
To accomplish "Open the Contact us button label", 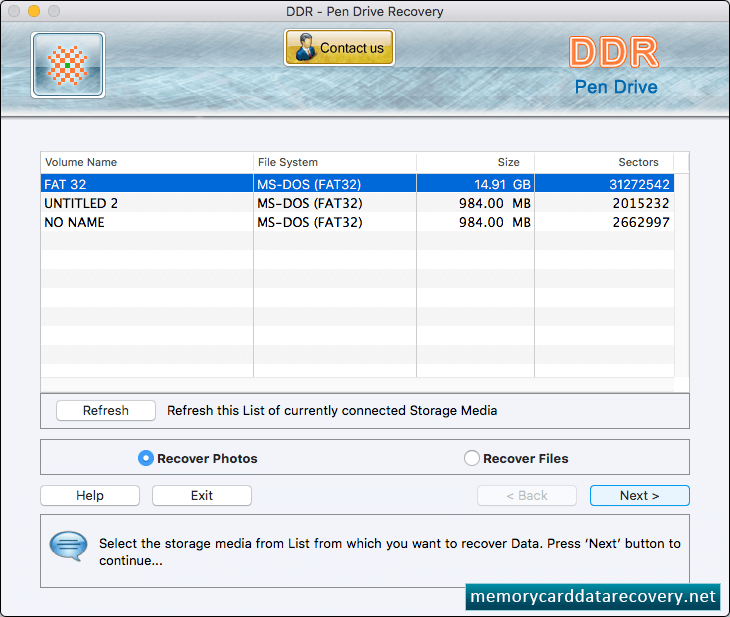I will tap(352, 48).
